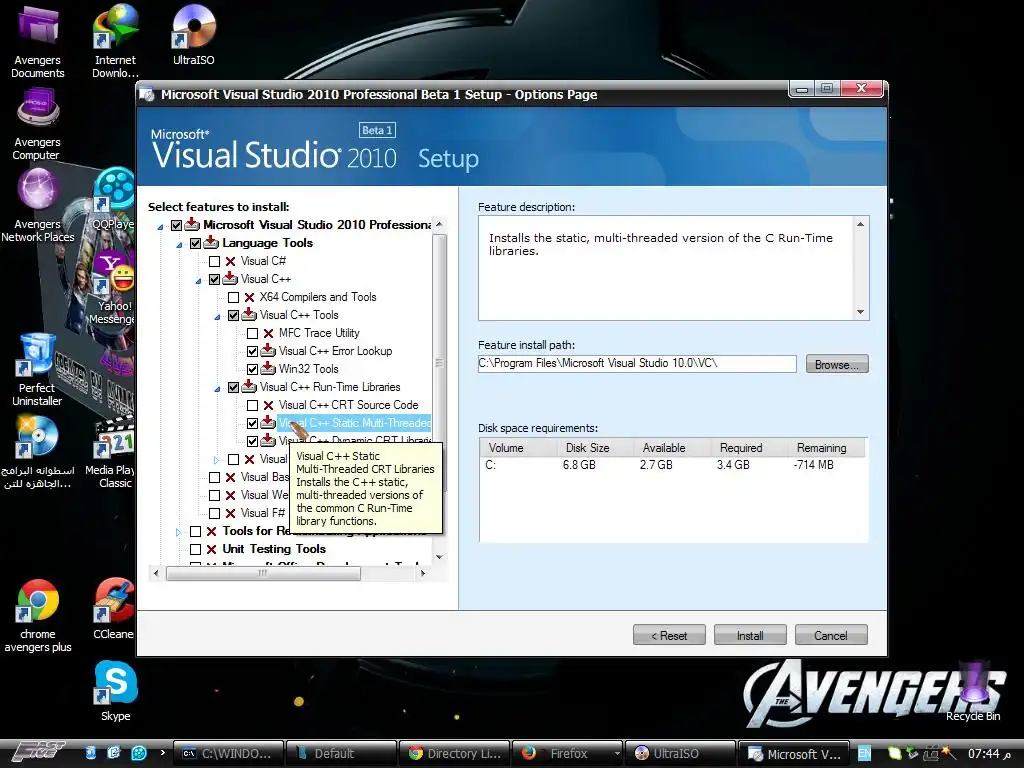Image resolution: width=1024 pixels, height=768 pixels.
Task: Click the red X icon beside Unit Testing Tools
Action: coord(212,549)
